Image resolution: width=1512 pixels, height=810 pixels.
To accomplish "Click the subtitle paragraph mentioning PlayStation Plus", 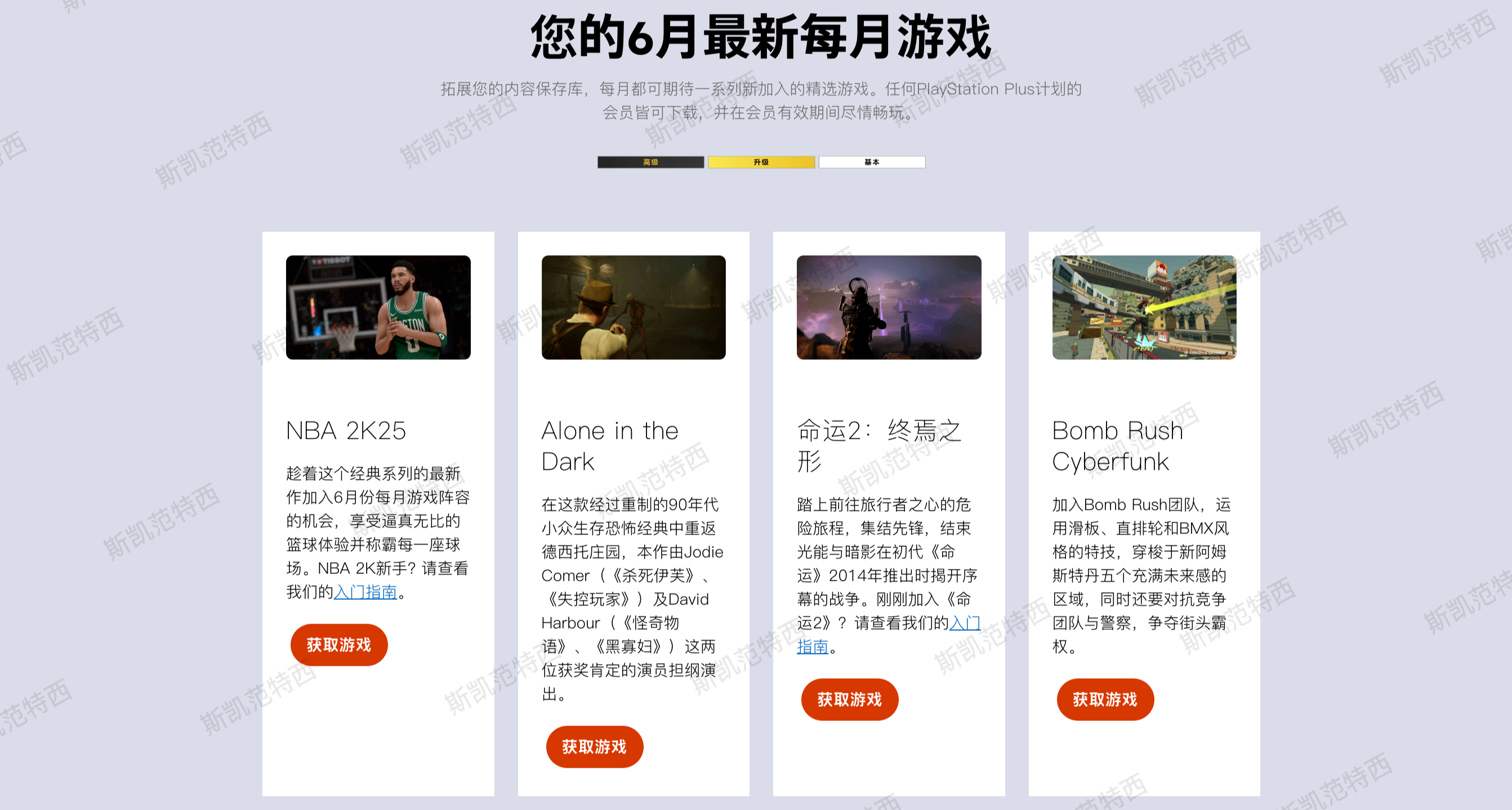I will [761, 100].
